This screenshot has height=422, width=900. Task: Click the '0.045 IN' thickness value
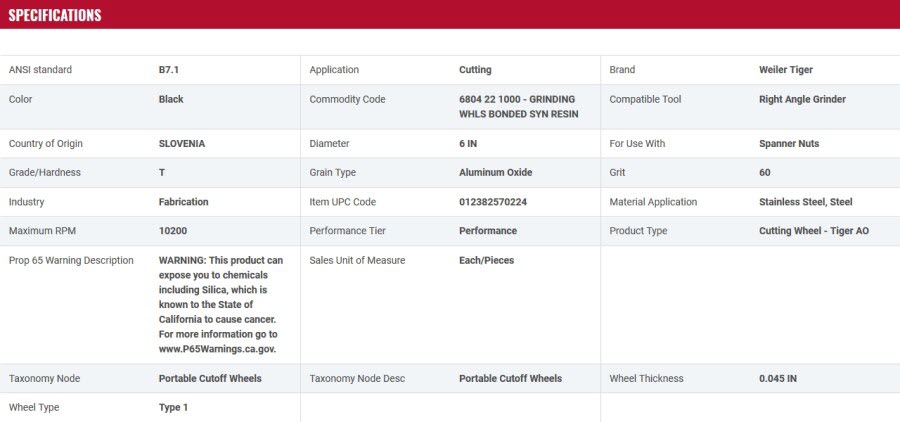click(x=778, y=378)
